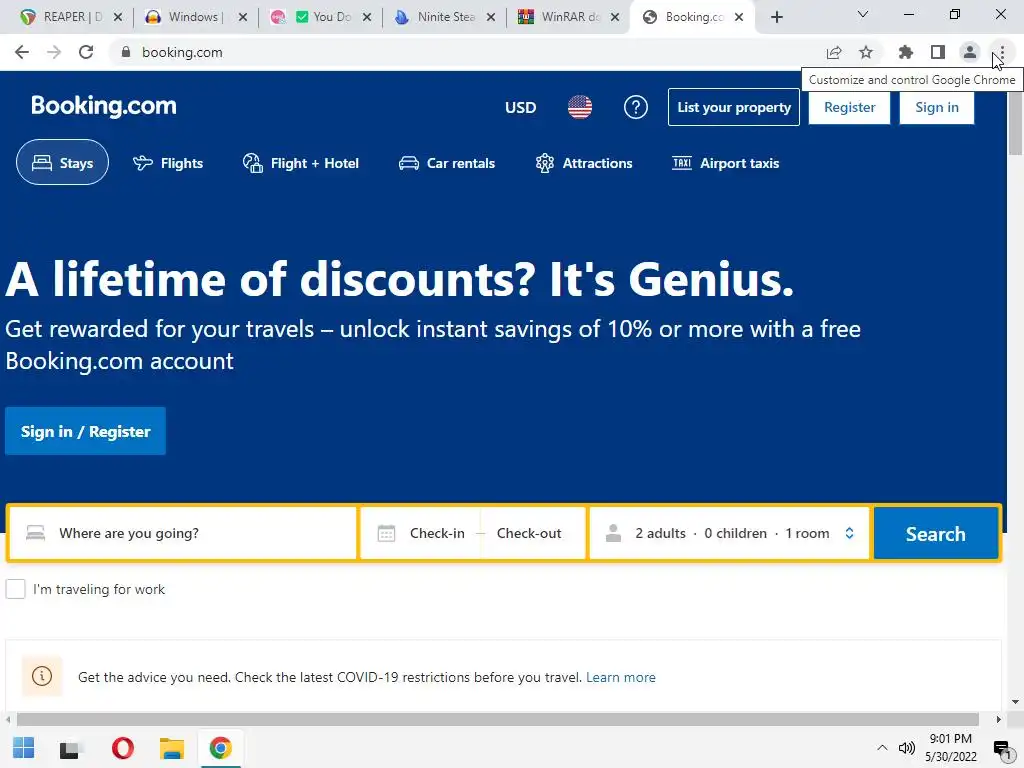Click the scroll down arrow of page scrollbar

pyautogui.click(x=1015, y=703)
